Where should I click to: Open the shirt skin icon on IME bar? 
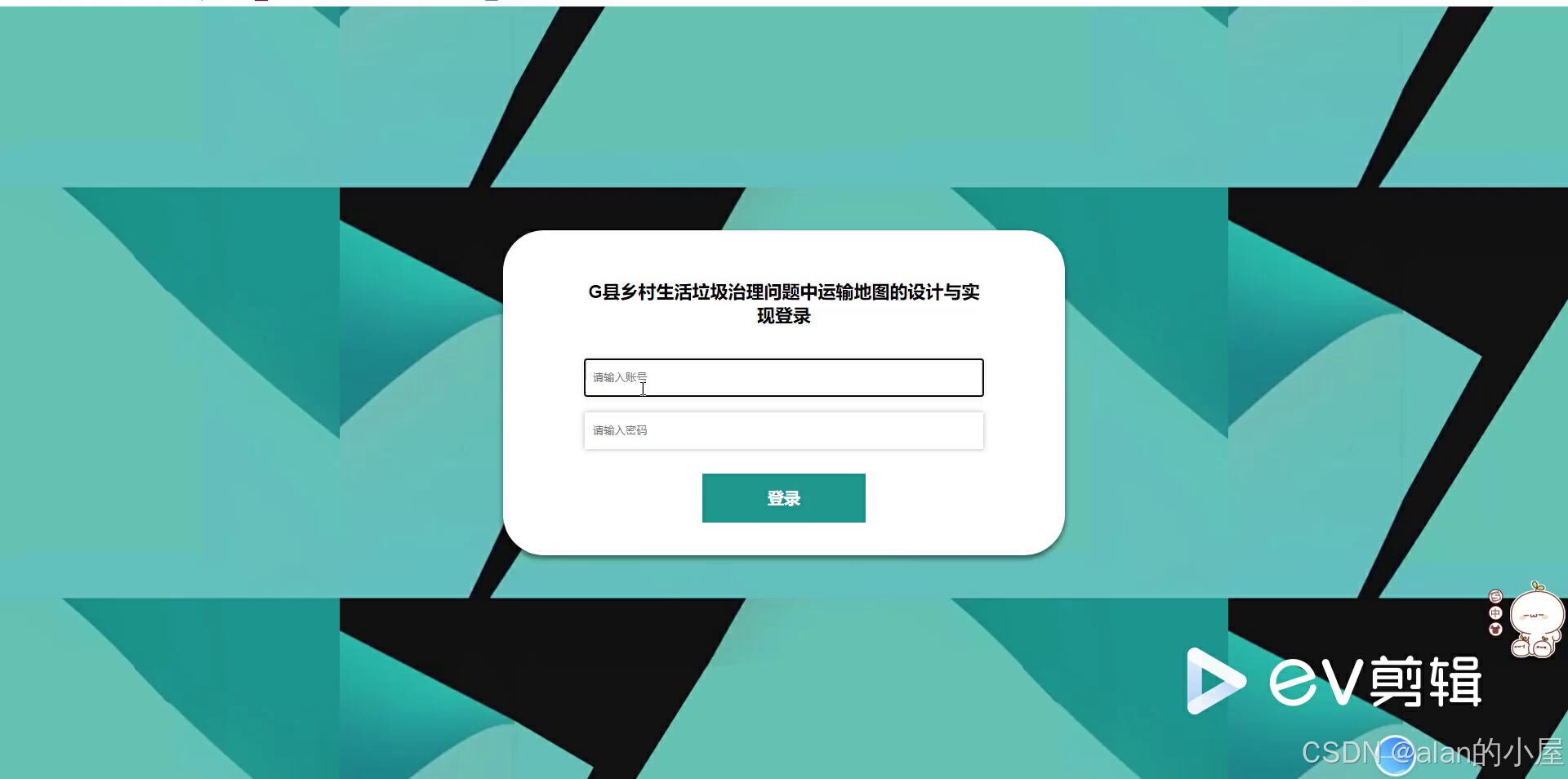point(1495,629)
